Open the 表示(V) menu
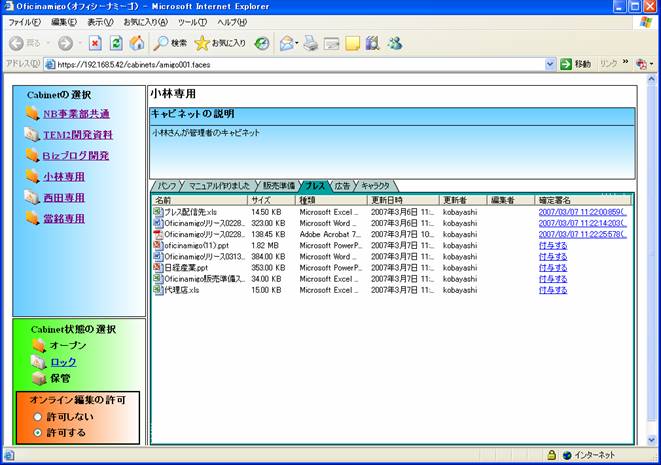 [x=99, y=22]
